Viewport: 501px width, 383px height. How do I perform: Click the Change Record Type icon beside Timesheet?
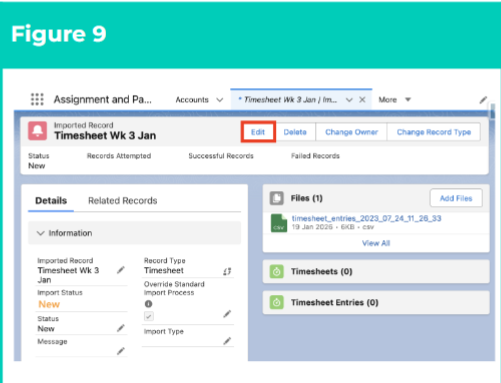pyautogui.click(x=227, y=272)
